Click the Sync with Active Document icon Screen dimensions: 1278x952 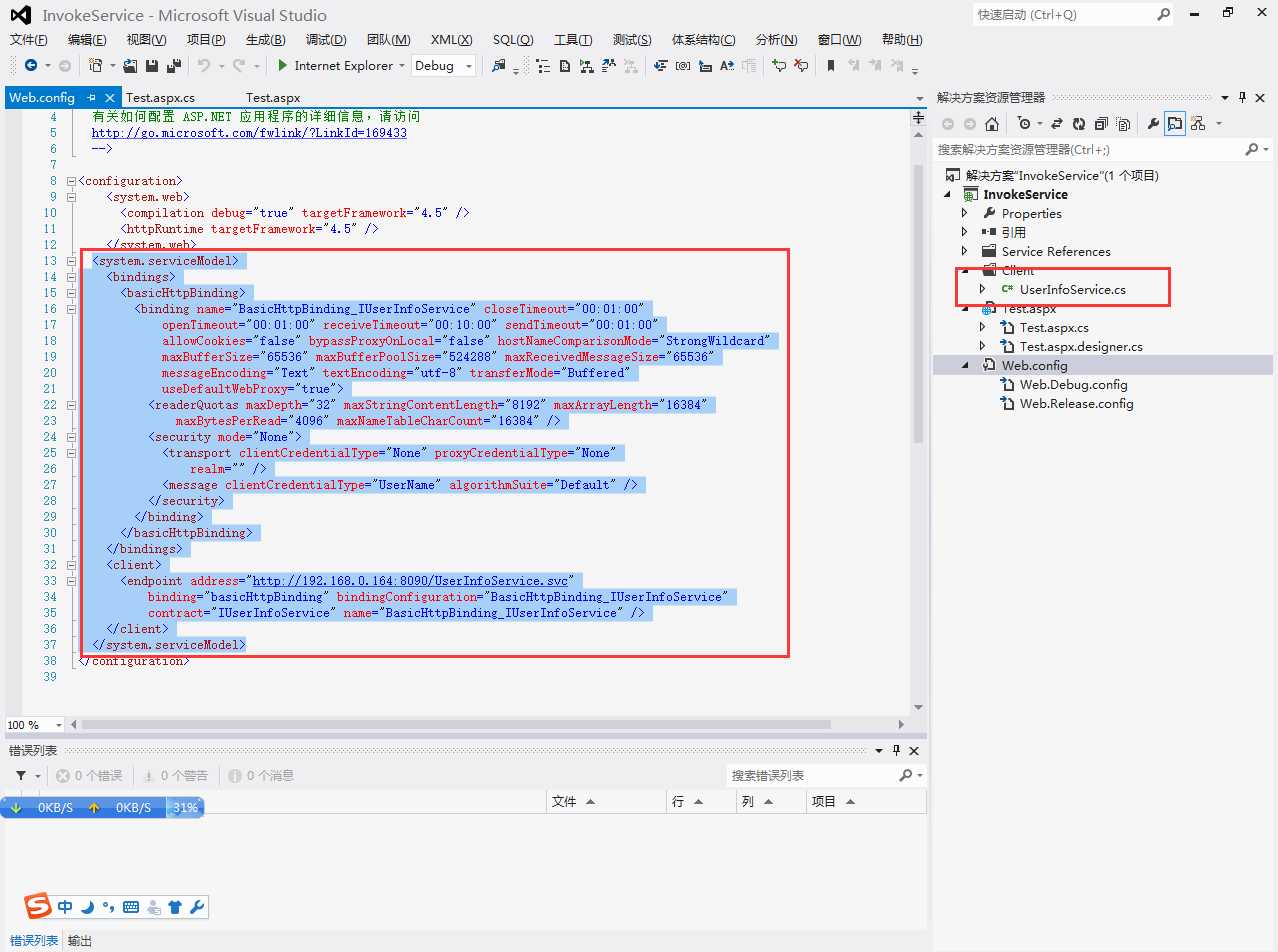1056,124
